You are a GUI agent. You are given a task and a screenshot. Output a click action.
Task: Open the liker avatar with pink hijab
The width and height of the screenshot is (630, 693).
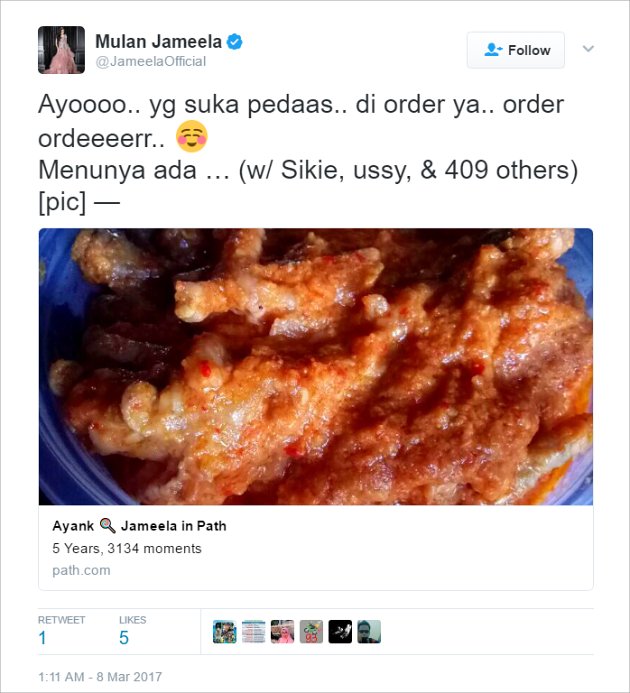coord(283,632)
